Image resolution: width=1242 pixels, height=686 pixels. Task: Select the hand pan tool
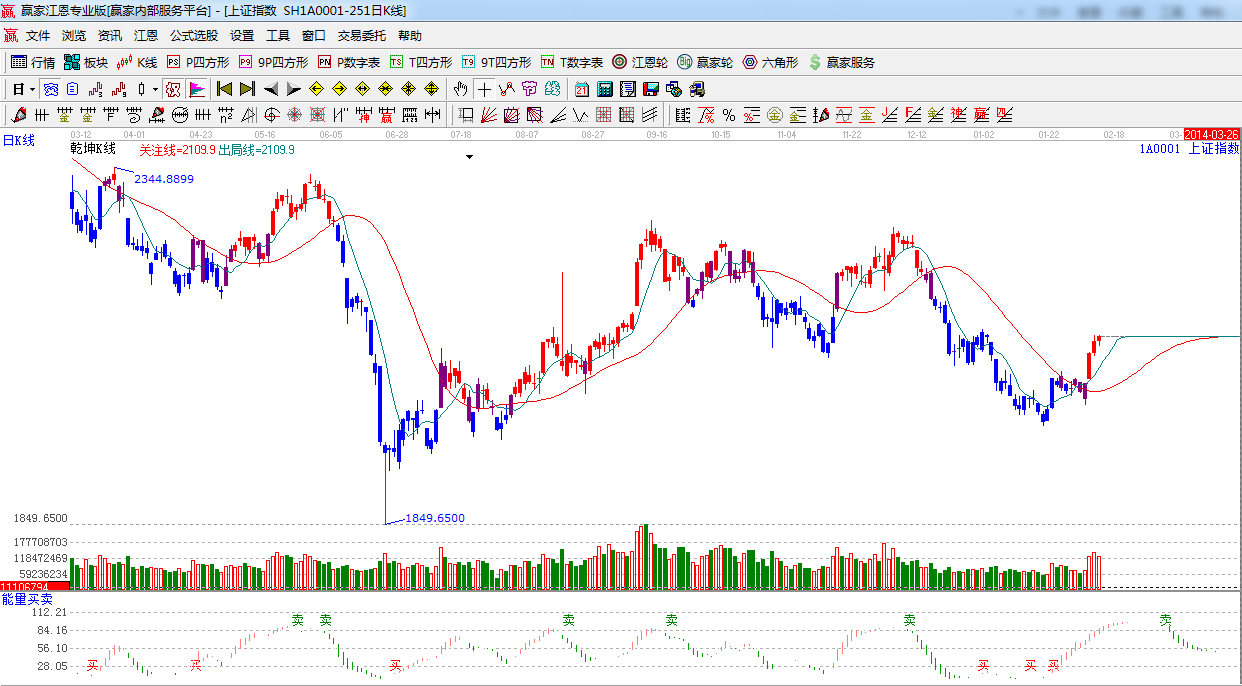coord(461,89)
